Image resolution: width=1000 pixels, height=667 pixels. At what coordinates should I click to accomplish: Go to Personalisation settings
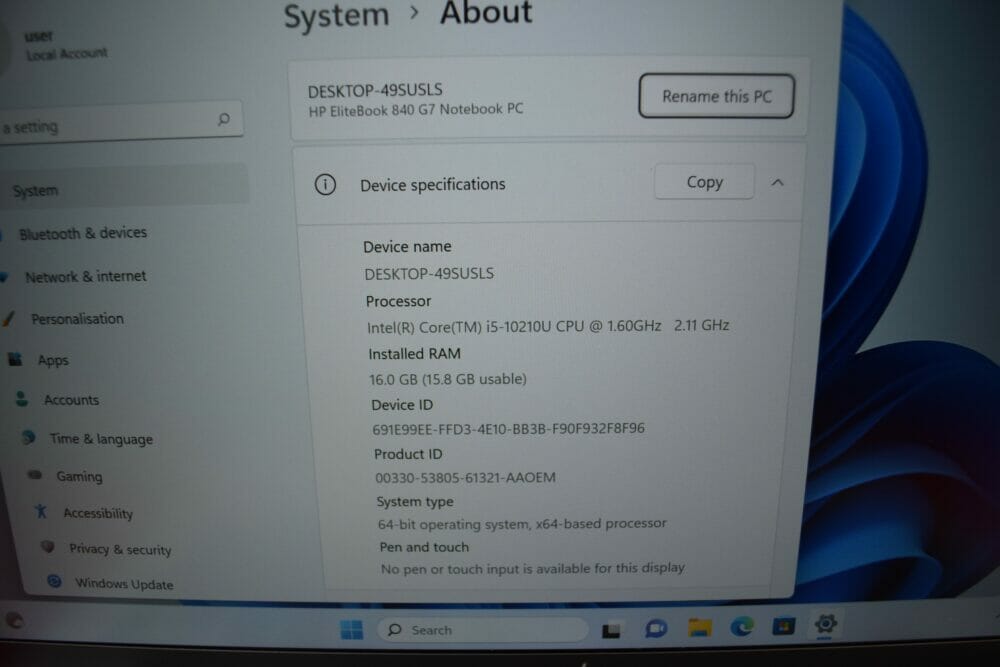[x=77, y=318]
